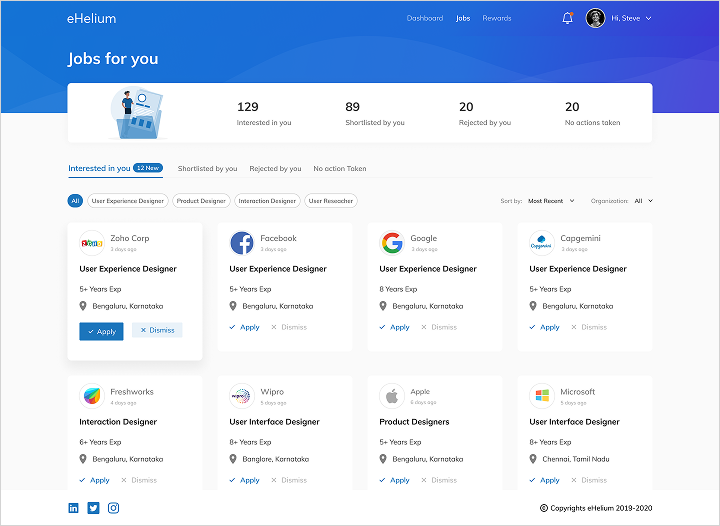The image size is (720, 526).
Task: Switch to No action Taken tab
Action: [340, 168]
